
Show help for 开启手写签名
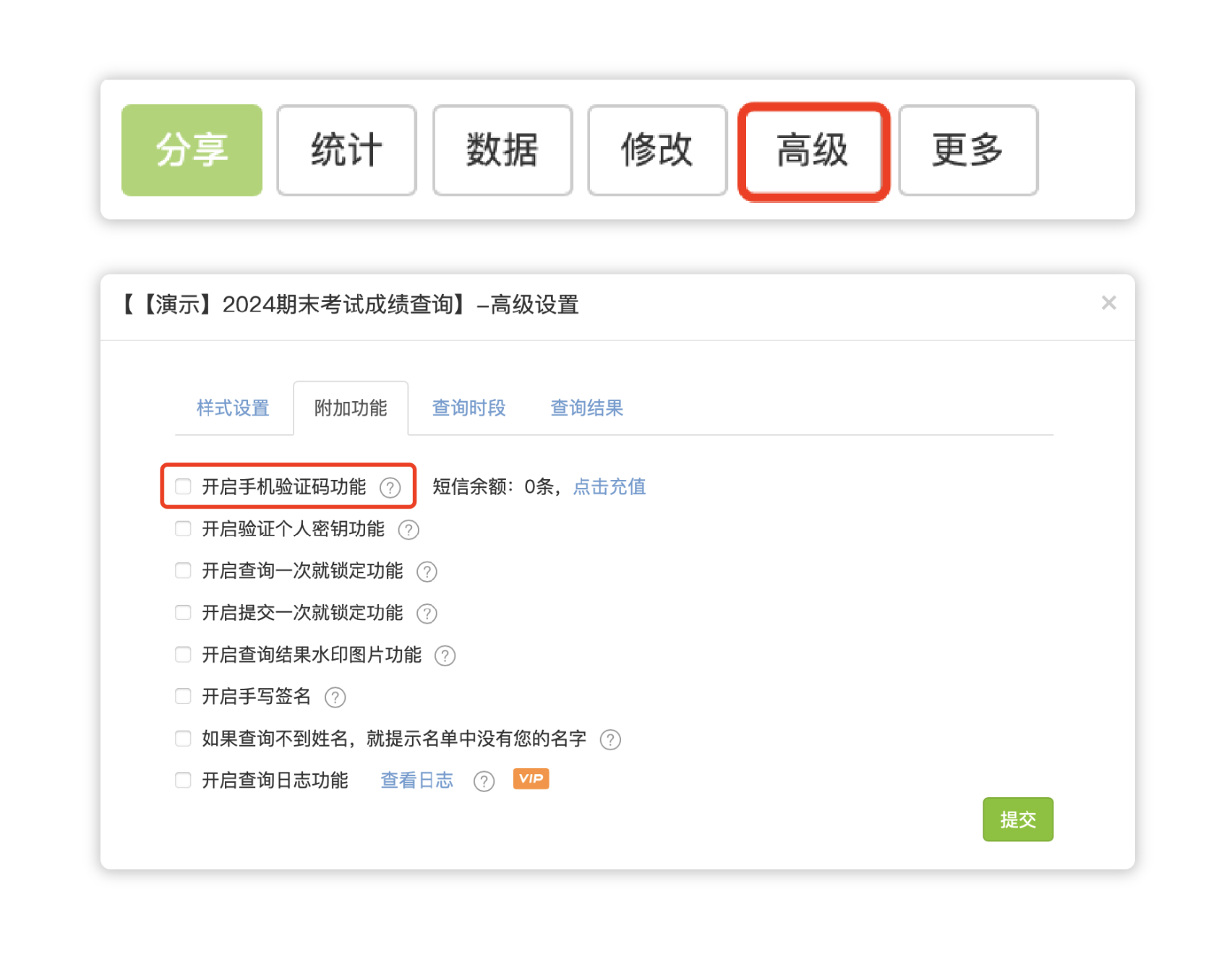[x=335, y=697]
